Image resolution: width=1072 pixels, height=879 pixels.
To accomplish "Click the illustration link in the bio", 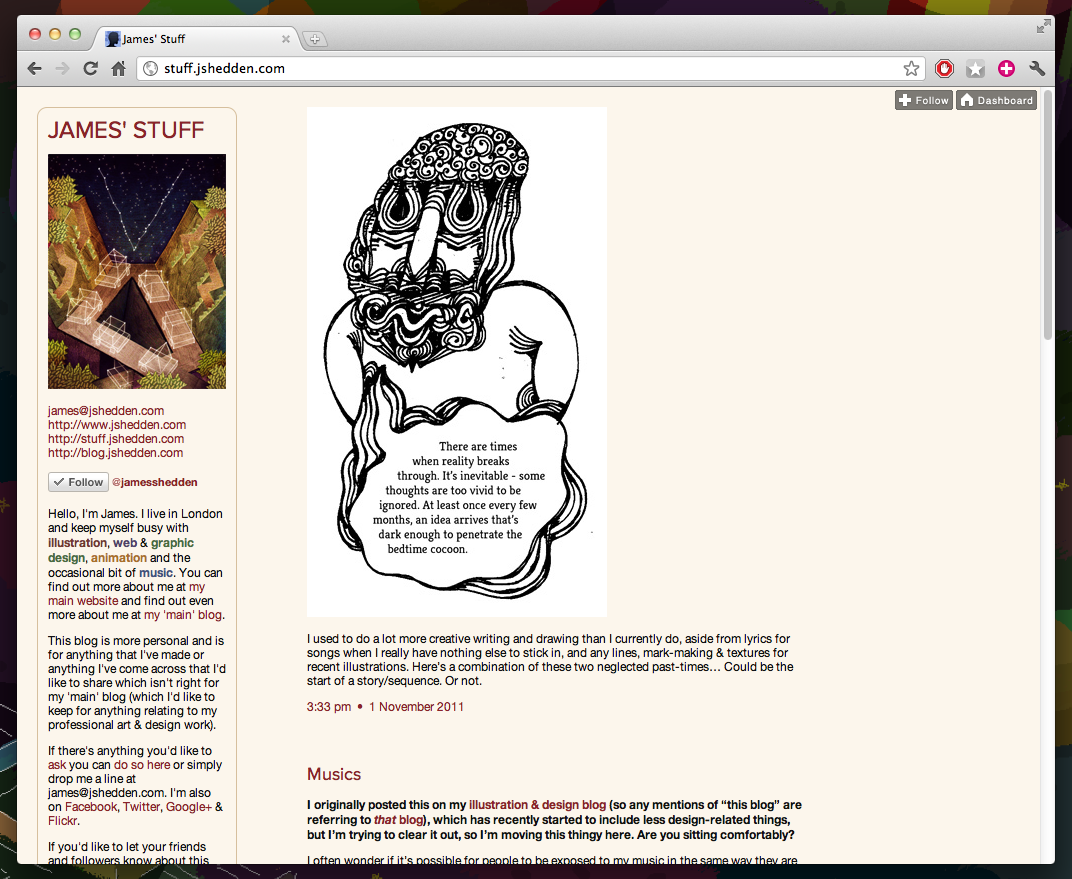I will 77,543.
